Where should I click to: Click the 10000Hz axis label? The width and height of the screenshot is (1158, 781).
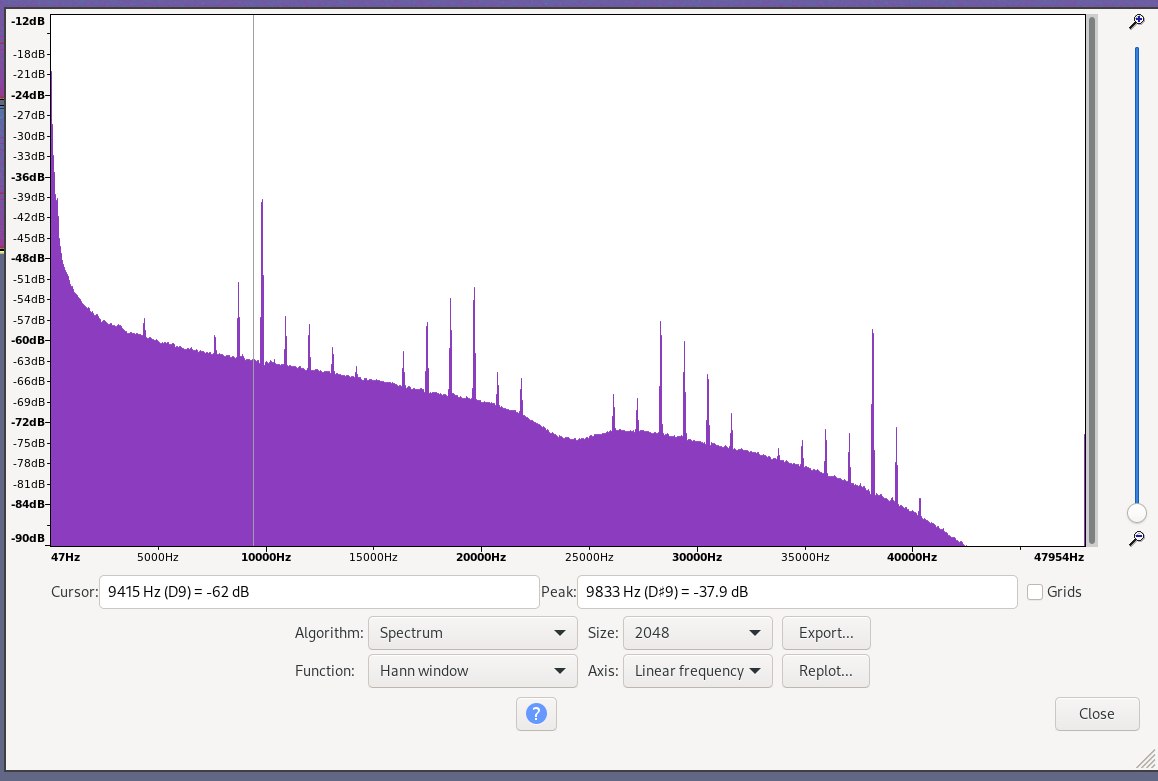(266, 557)
